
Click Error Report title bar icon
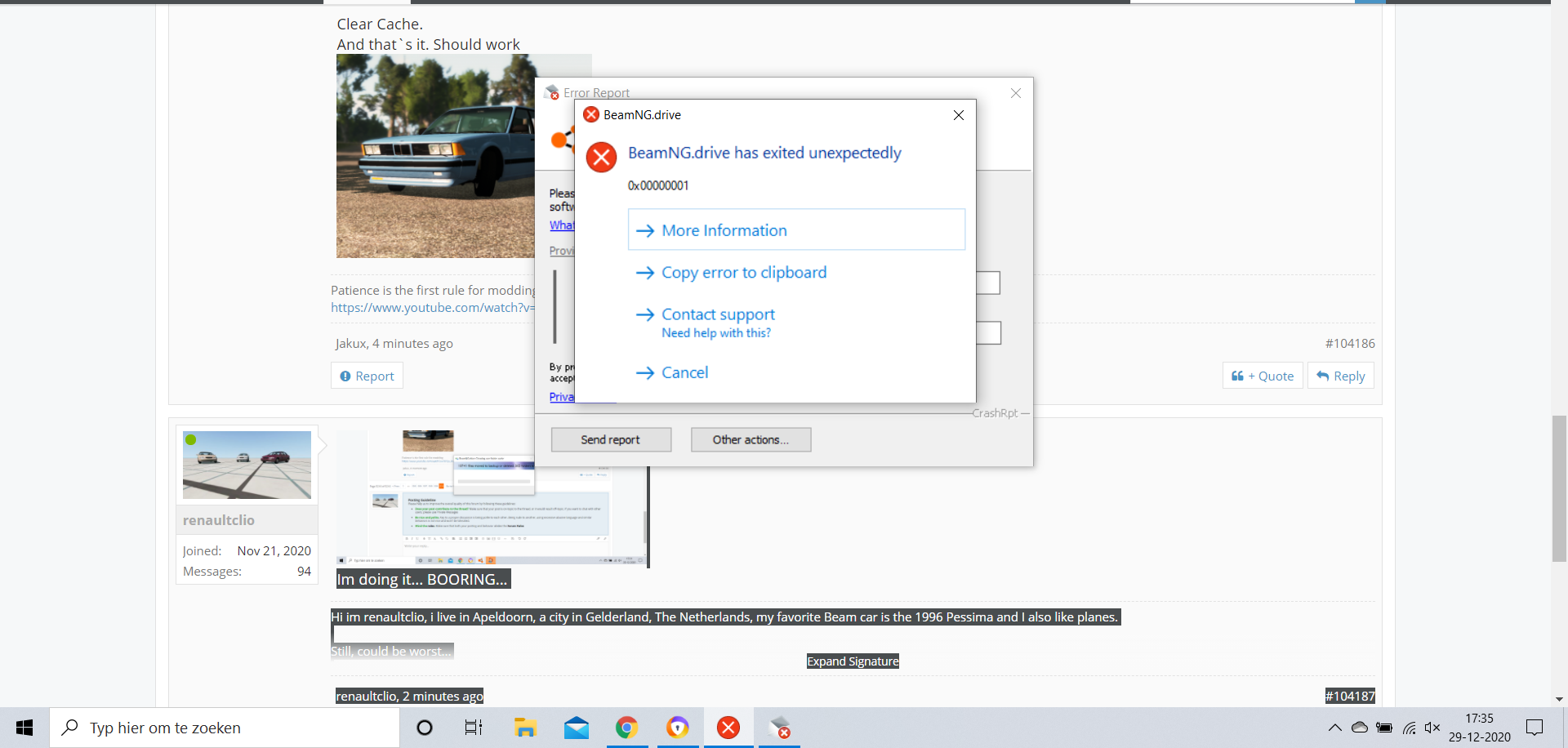[x=552, y=92]
